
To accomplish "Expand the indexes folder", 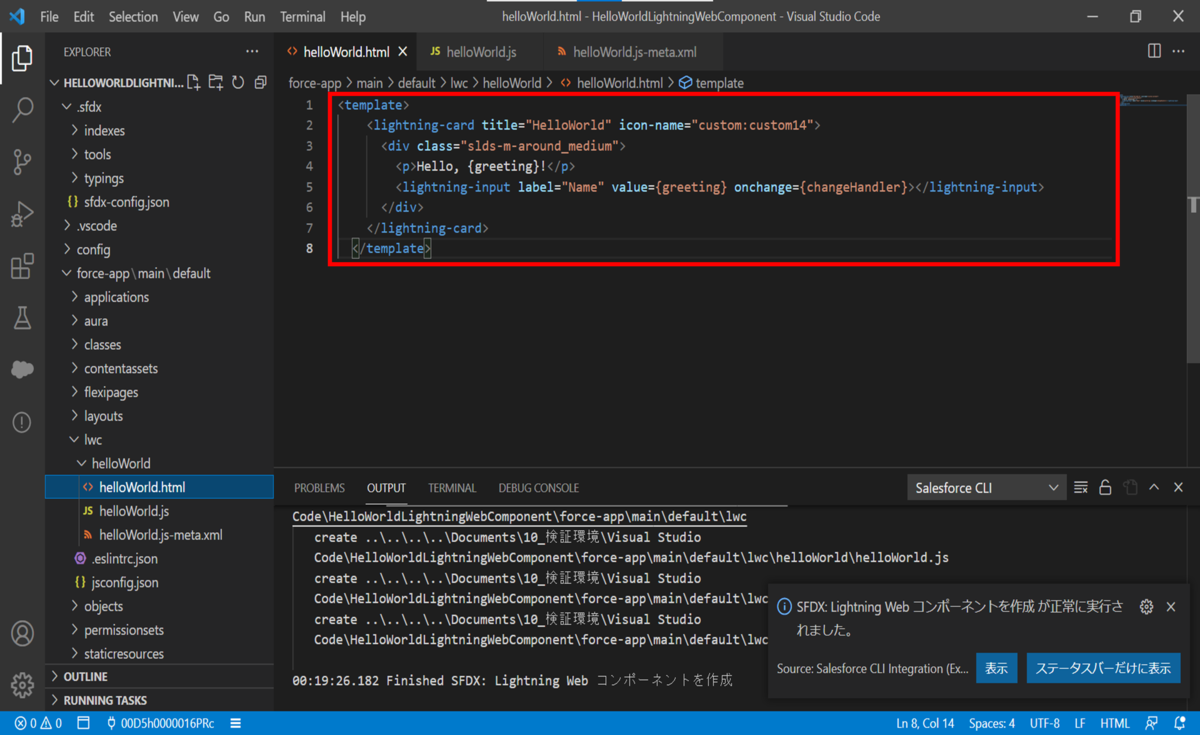I will coord(104,131).
